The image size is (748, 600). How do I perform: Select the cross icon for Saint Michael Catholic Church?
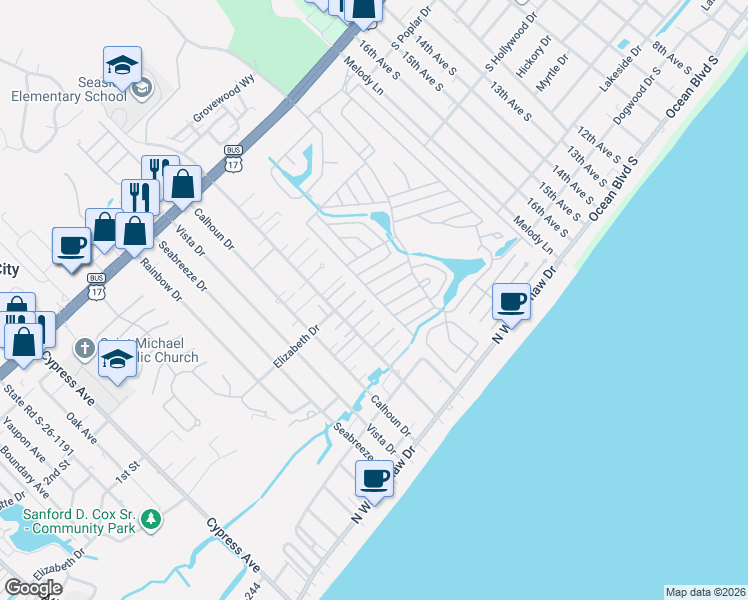click(85, 348)
